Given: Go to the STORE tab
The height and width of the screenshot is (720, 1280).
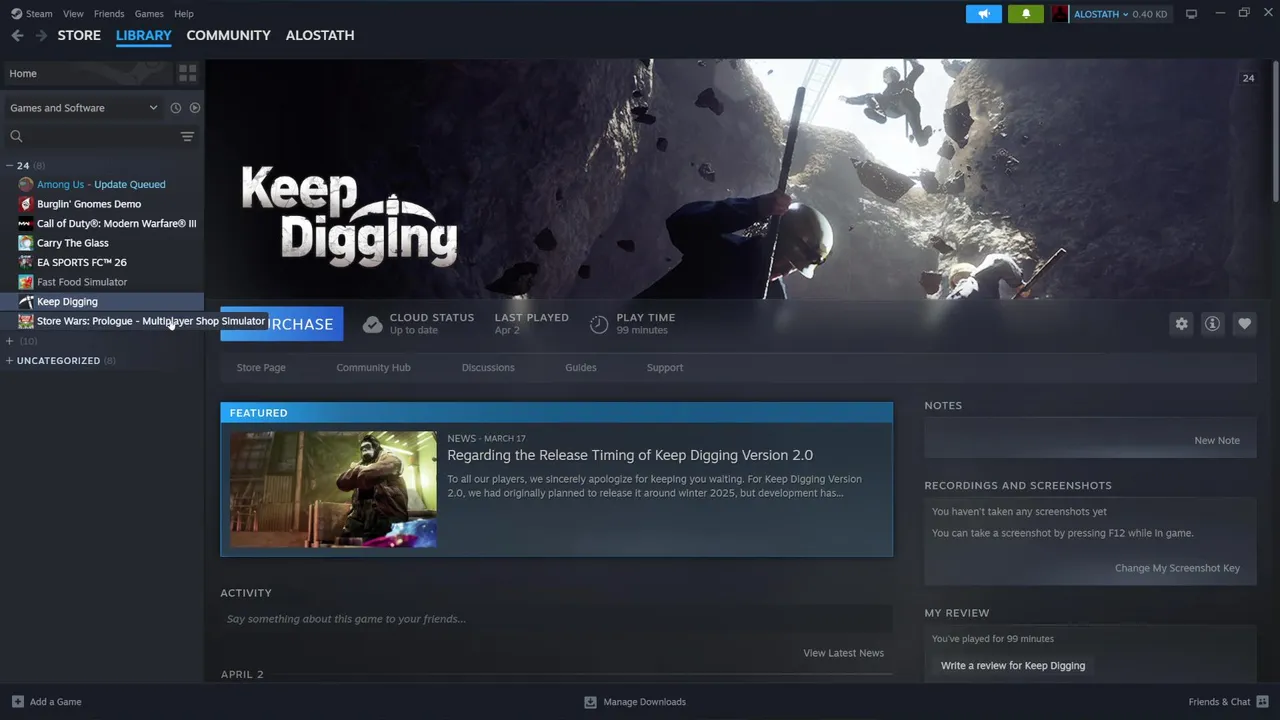Looking at the screenshot, I should coord(79,35).
